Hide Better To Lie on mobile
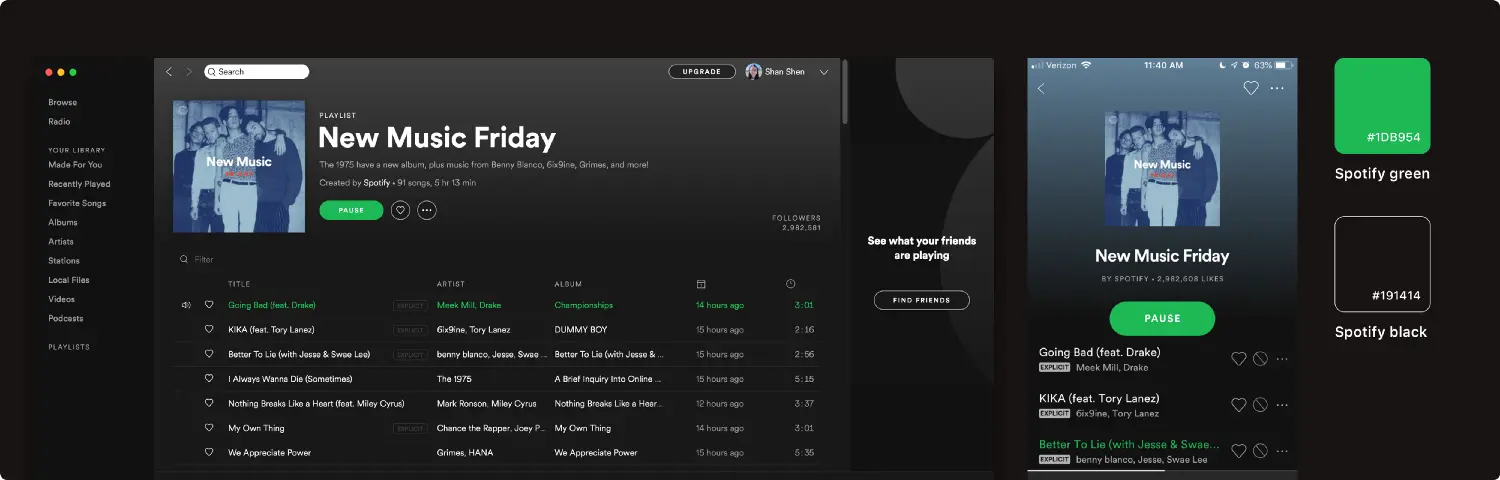This screenshot has width=1500, height=480. point(1260,451)
